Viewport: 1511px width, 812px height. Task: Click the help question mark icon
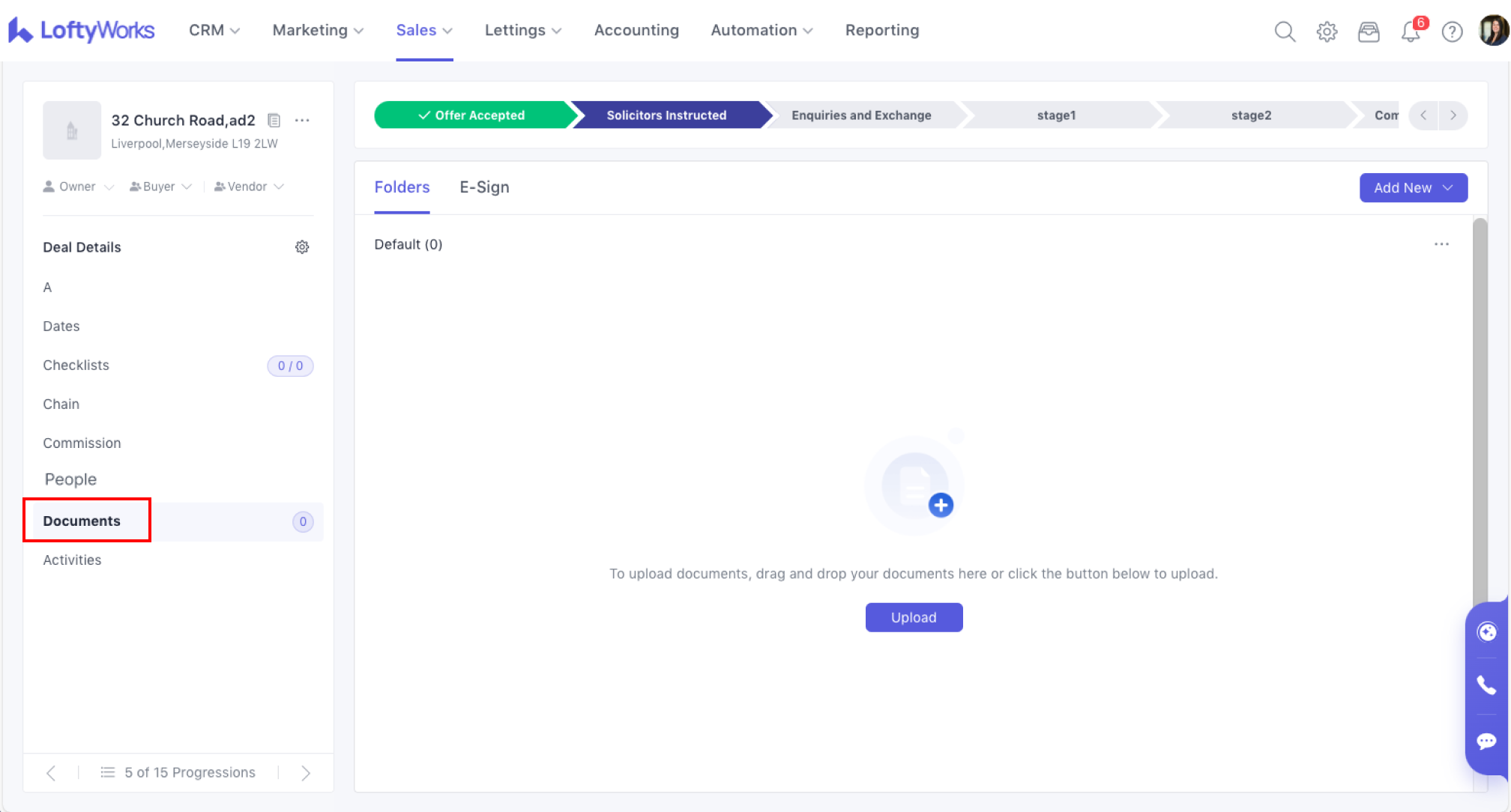[1452, 31]
